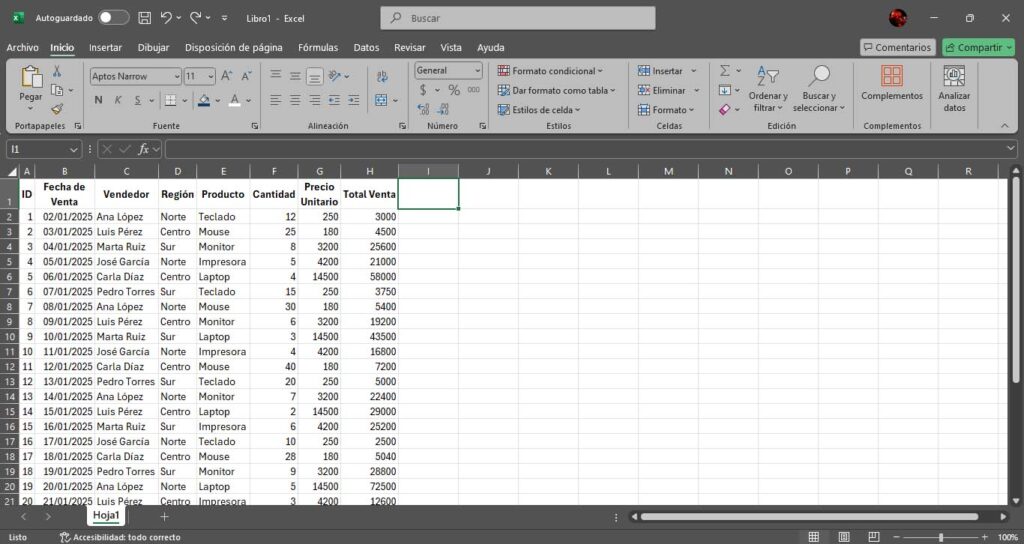This screenshot has width=1024, height=544.
Task: Align text to the left
Action: (x=276, y=100)
